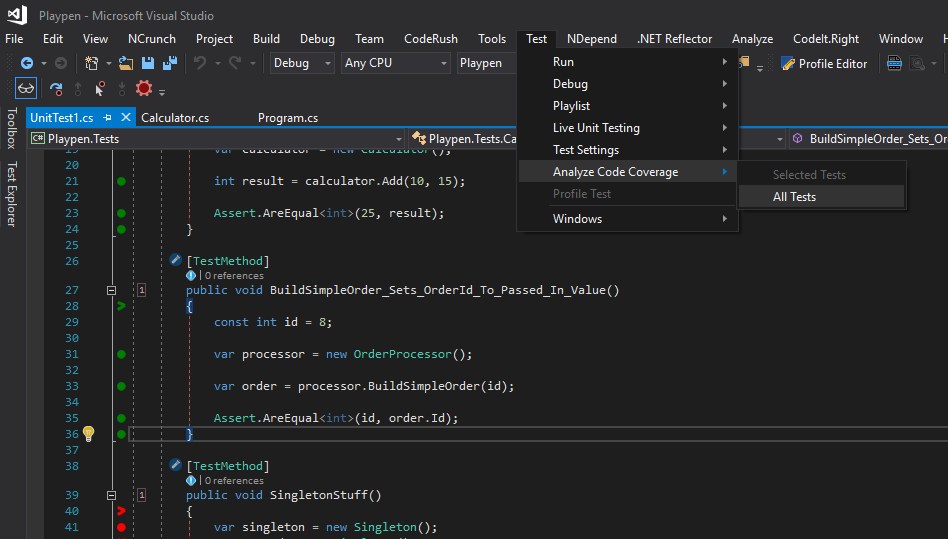Click '0 references' link above SingletonStuff method
Viewport: 948px width, 539px height.
point(234,480)
